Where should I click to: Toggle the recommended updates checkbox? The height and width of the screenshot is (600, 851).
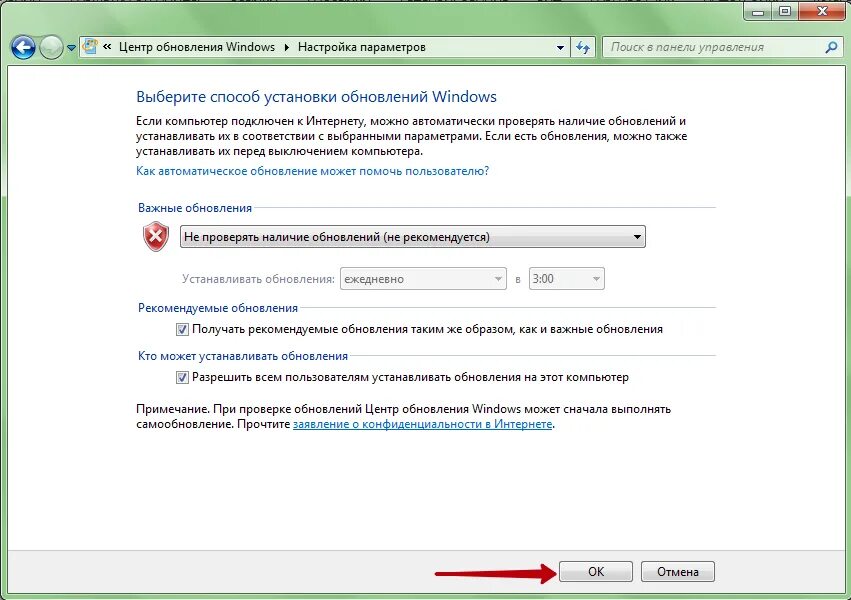tap(182, 329)
